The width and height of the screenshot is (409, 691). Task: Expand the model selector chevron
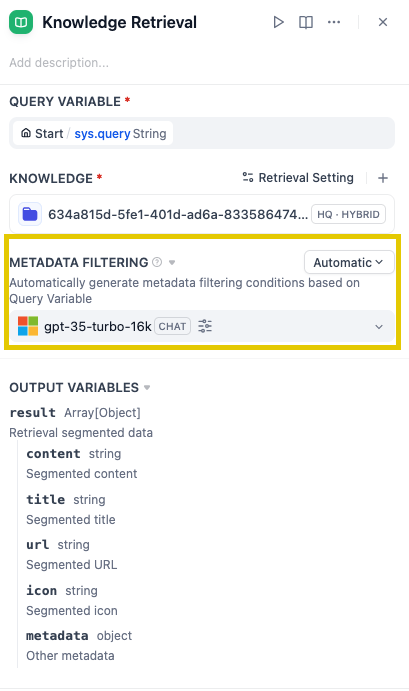point(379,327)
